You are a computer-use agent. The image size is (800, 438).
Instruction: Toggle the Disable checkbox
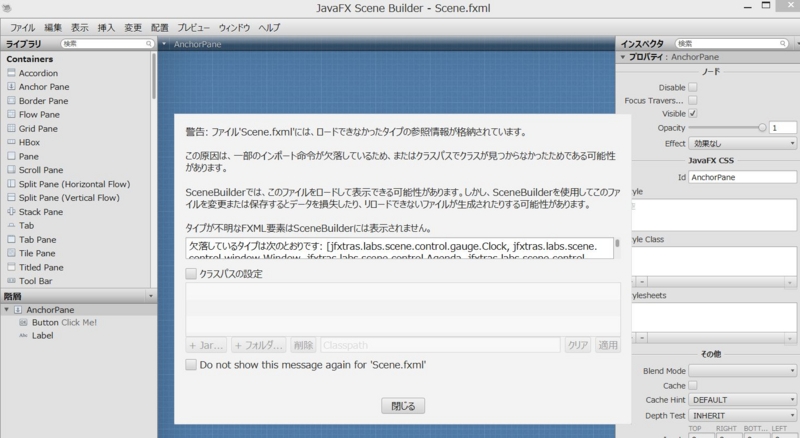click(693, 87)
